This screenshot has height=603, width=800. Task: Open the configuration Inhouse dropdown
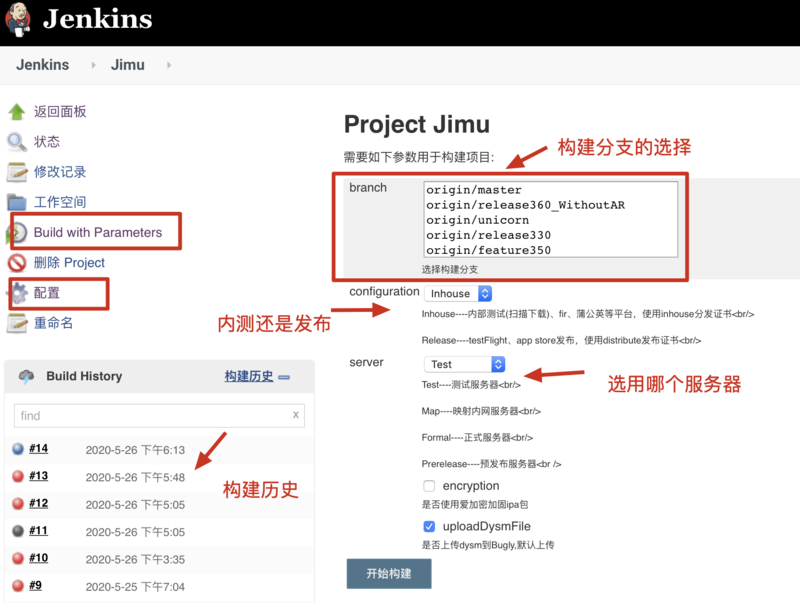(x=458, y=293)
